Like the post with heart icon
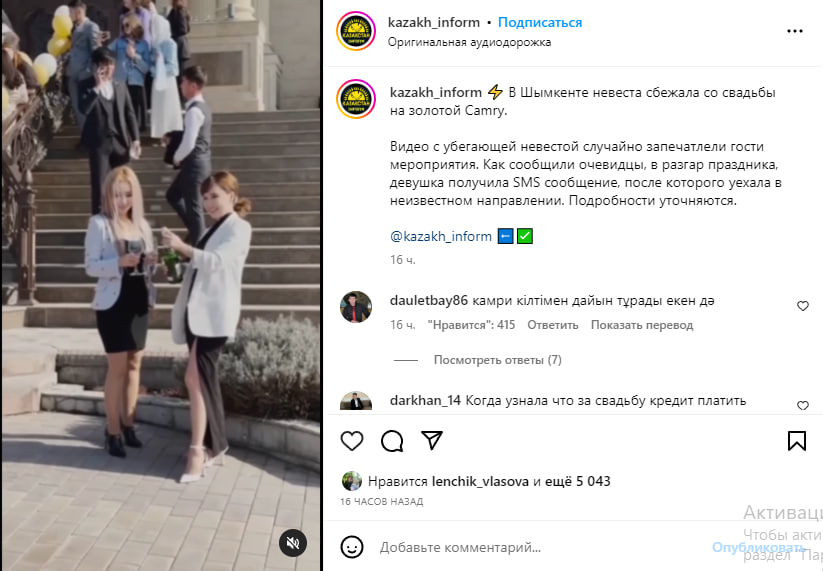Viewport: 823px width, 571px height. pos(352,441)
